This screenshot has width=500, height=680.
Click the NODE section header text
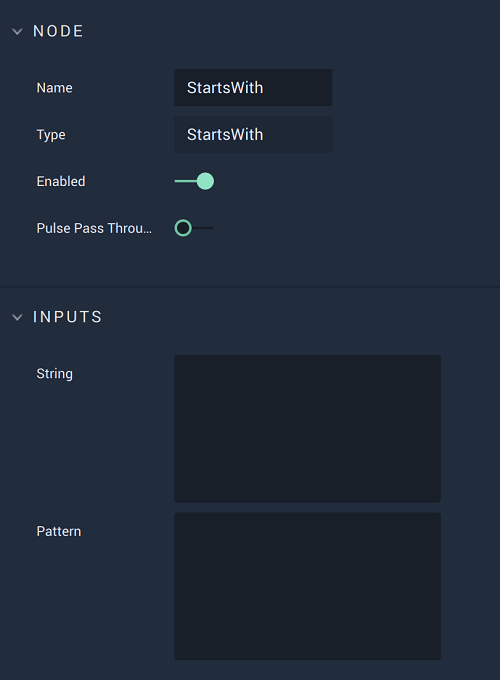[x=58, y=31]
